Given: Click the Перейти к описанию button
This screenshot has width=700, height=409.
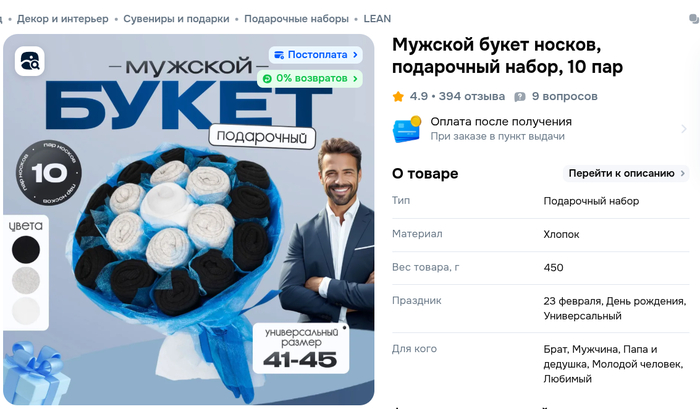Looking at the screenshot, I should click(x=626, y=173).
